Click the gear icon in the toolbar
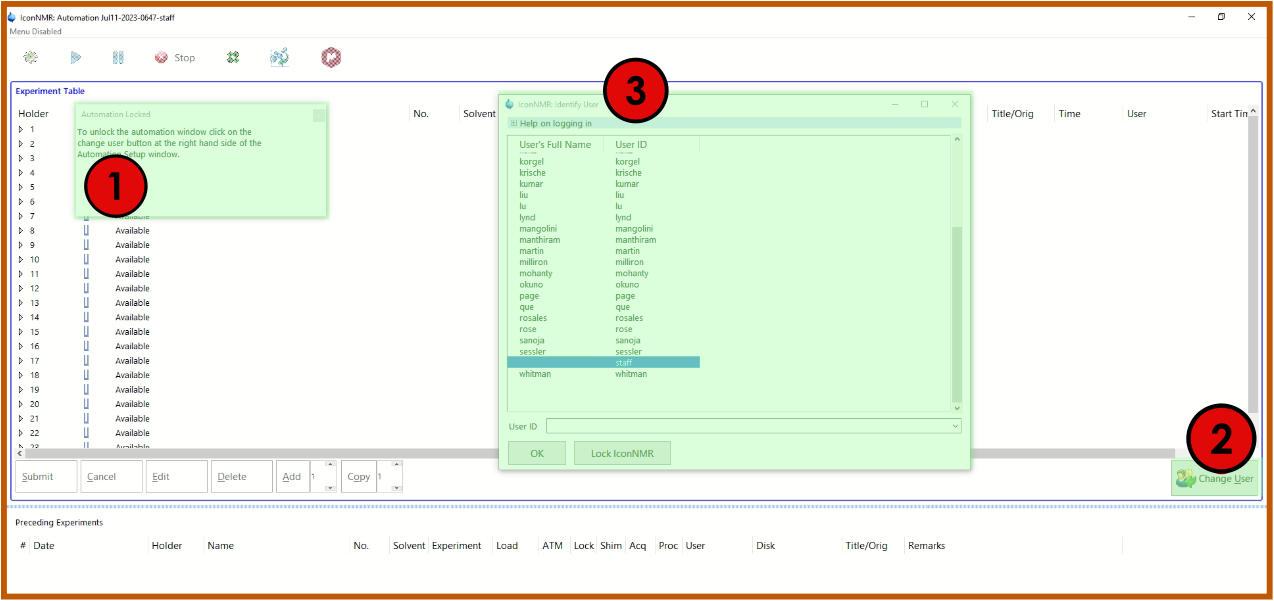The width and height of the screenshot is (1274, 601). click(x=31, y=58)
